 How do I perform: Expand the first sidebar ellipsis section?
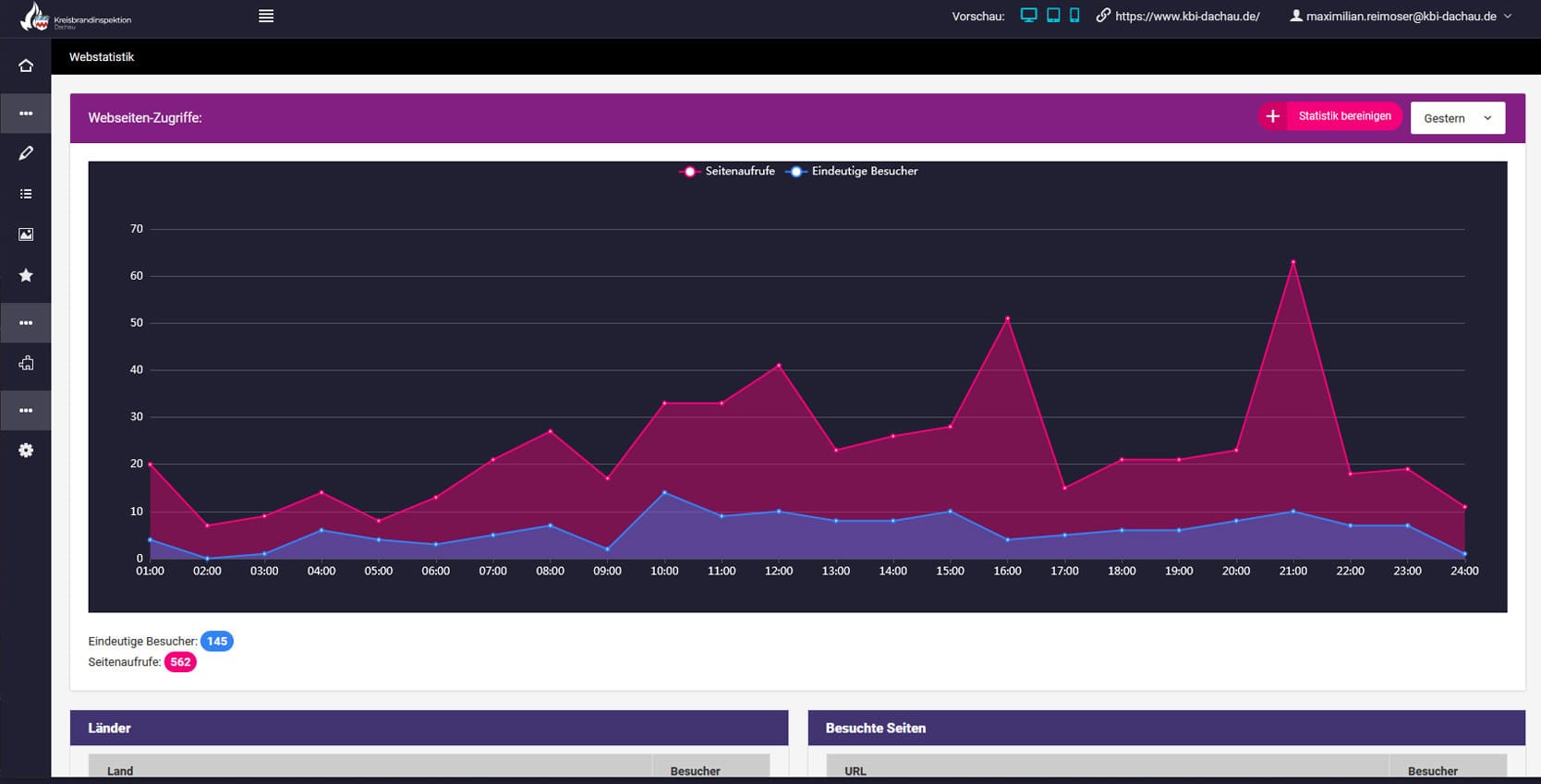26,114
